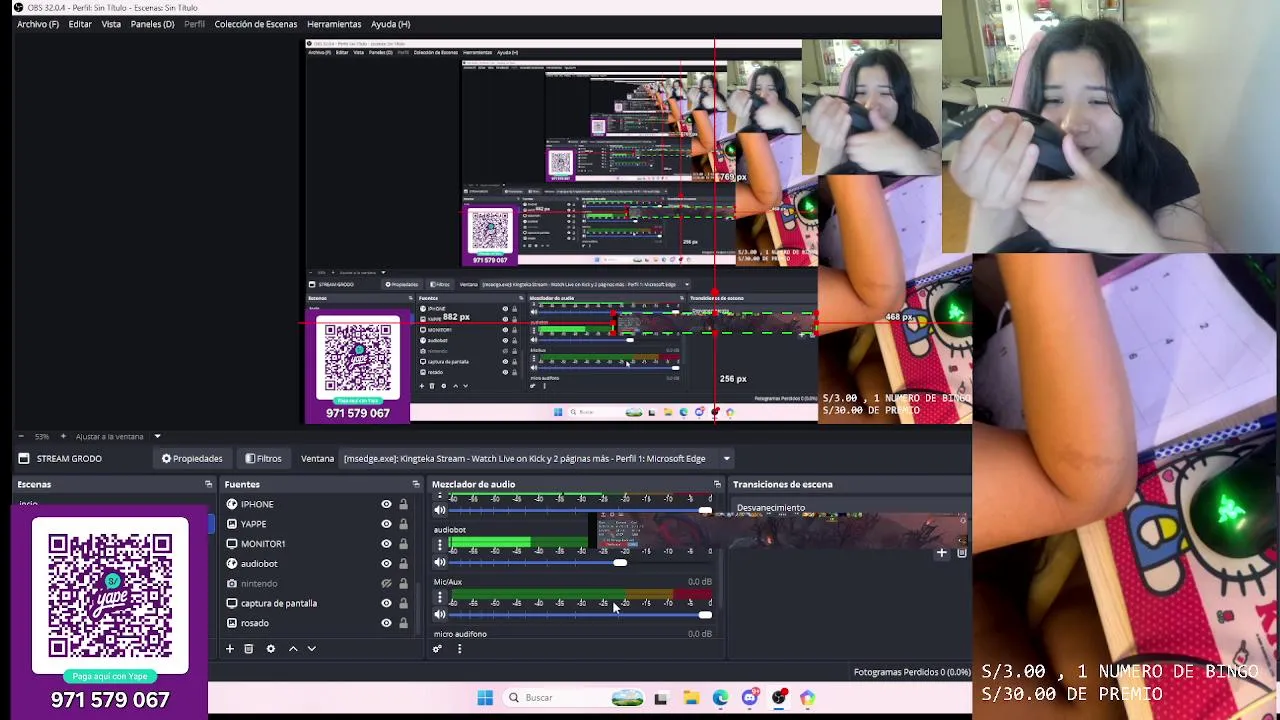Viewport: 1280px width, 720px height.
Task: Undock the Mezclador de audio panel
Action: 716,484
